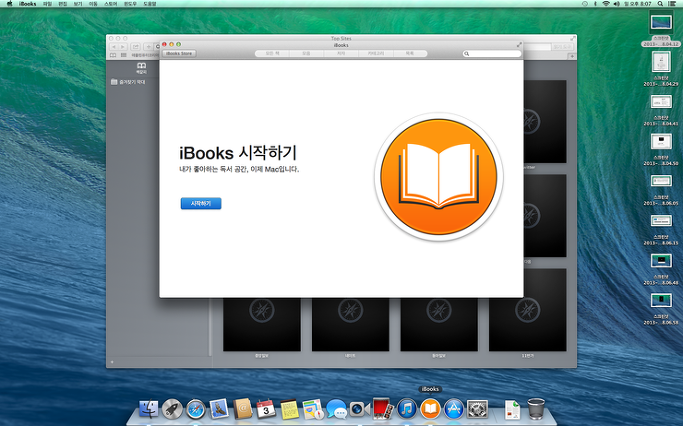Open bottom-right Top Sites thumbnail in Safari
683x426 pixels.
[527, 310]
